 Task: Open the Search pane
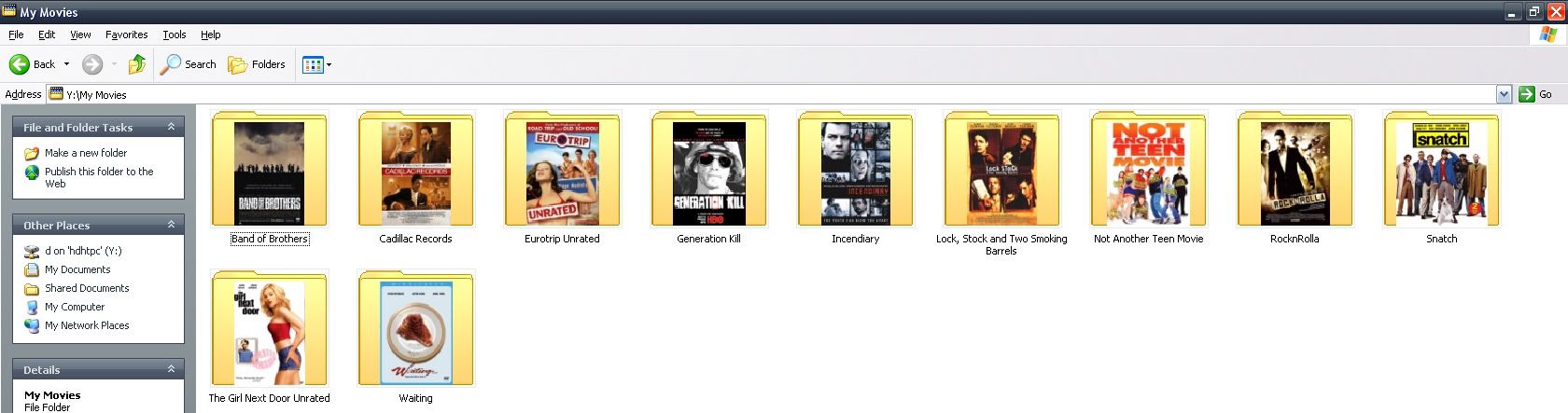[x=189, y=64]
